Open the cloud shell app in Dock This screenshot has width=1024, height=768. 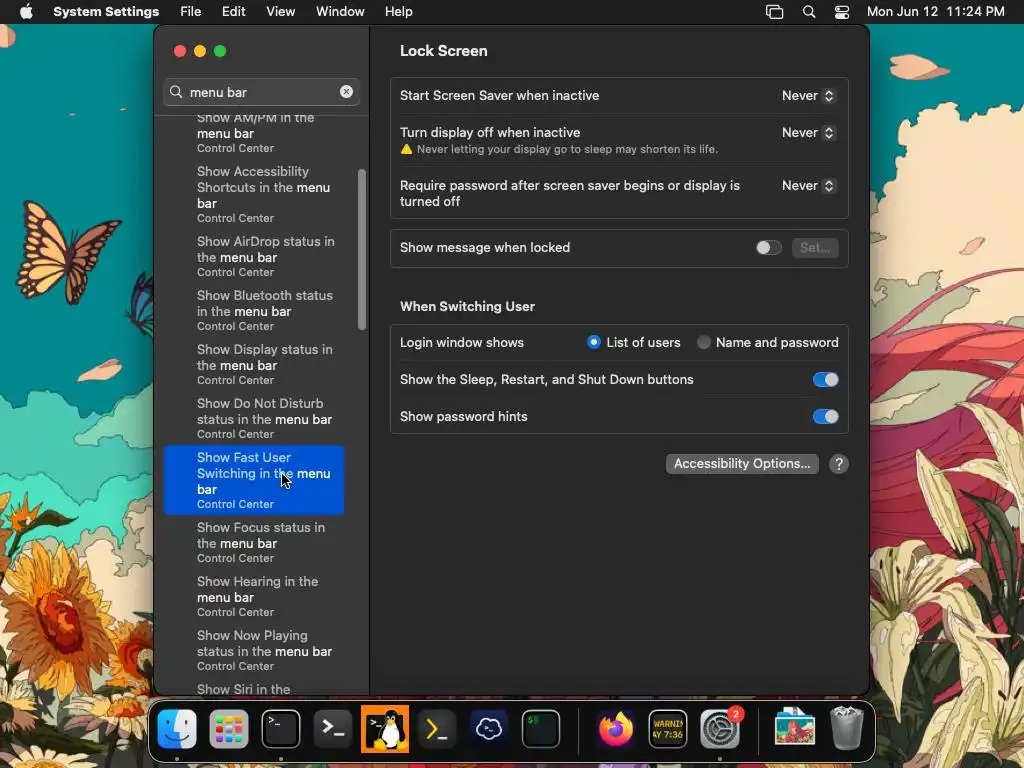point(488,728)
